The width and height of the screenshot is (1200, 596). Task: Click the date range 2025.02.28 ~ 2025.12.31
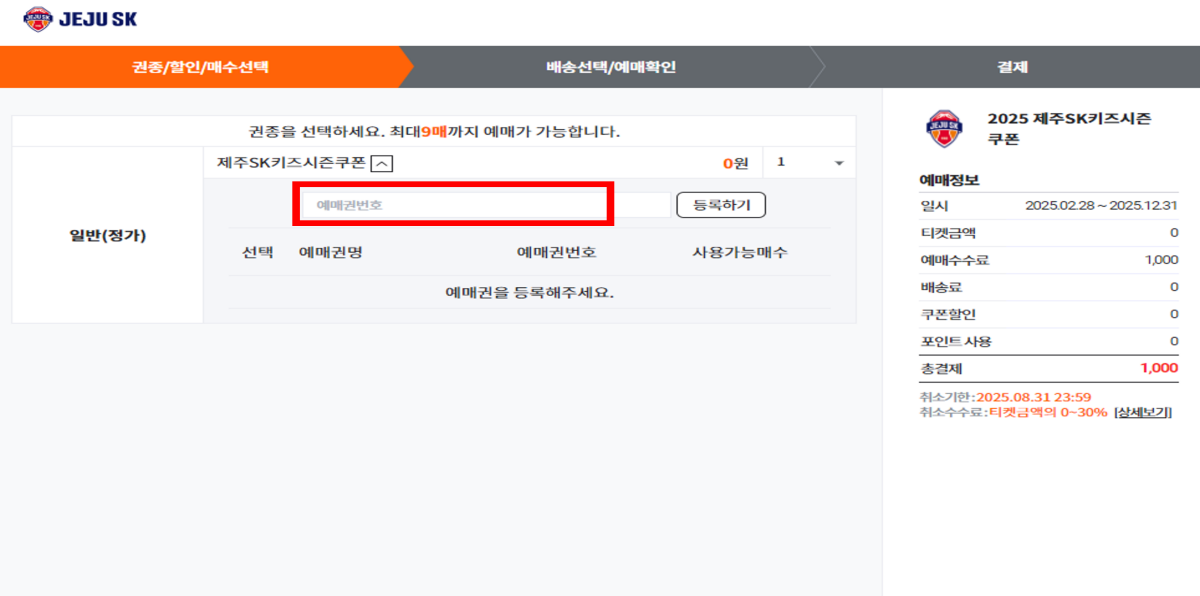click(1102, 206)
